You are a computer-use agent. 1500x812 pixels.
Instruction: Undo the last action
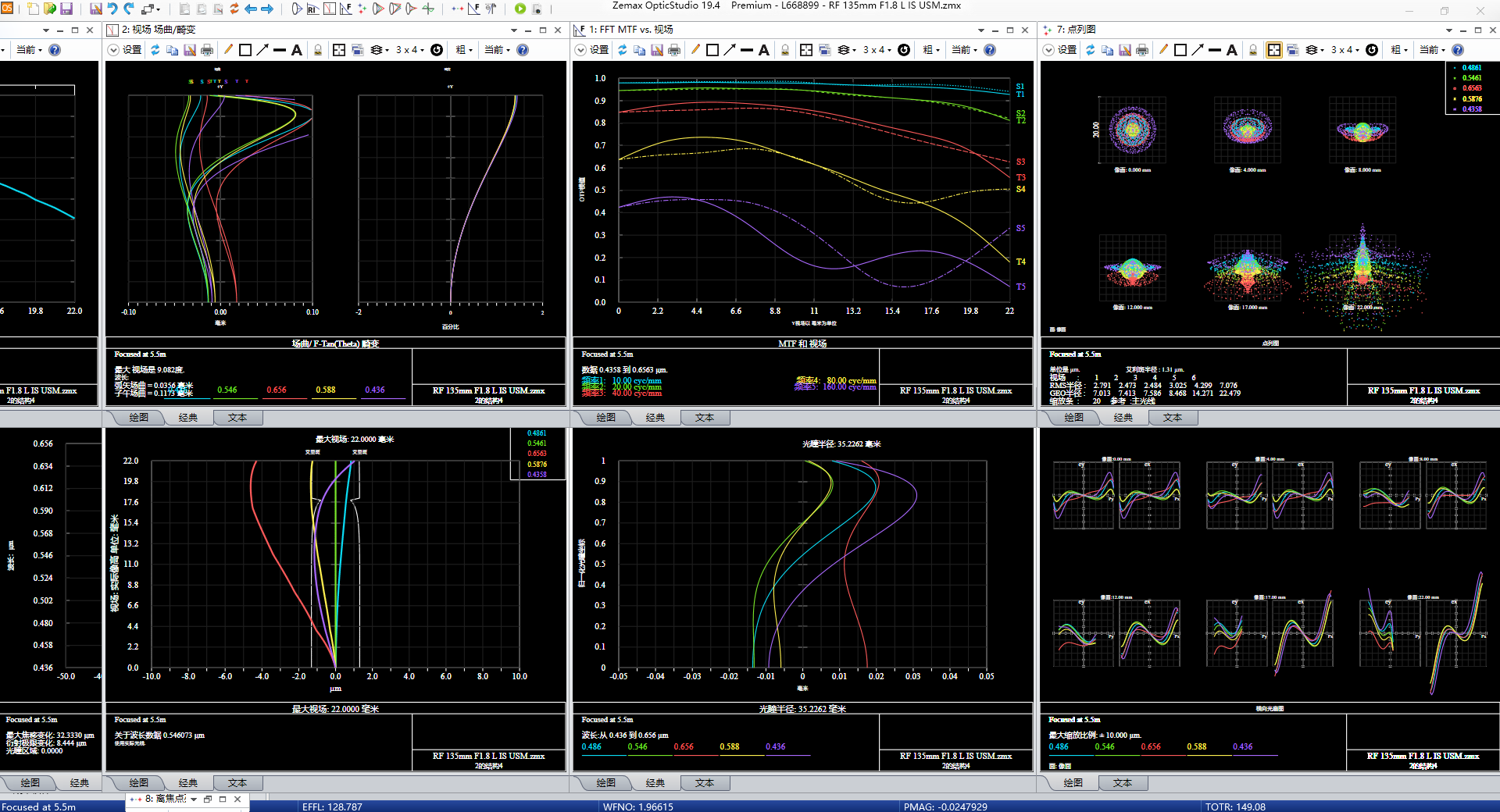click(x=112, y=9)
